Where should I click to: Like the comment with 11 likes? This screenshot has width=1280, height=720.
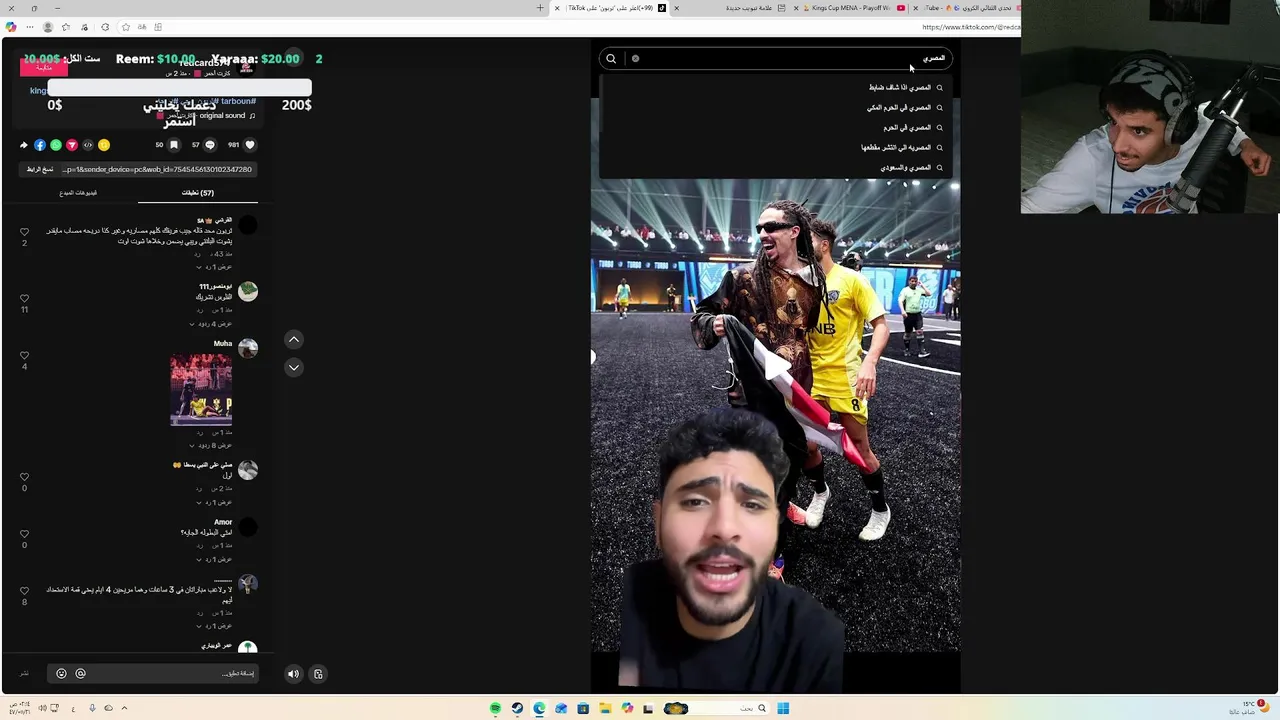(x=24, y=298)
